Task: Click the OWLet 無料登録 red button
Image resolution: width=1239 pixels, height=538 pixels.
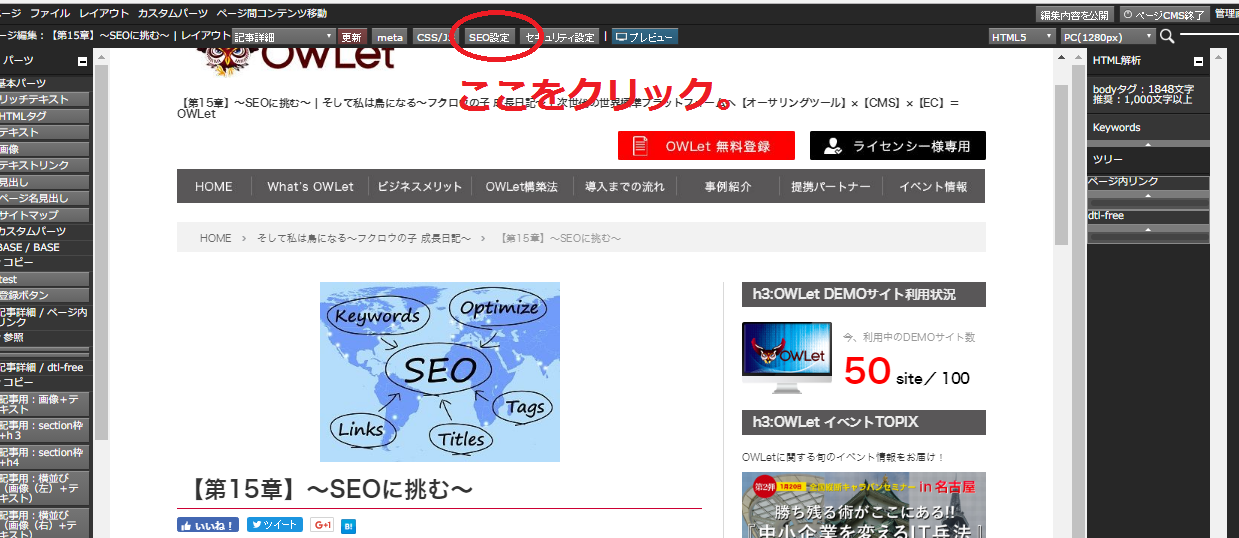Action: 706,146
